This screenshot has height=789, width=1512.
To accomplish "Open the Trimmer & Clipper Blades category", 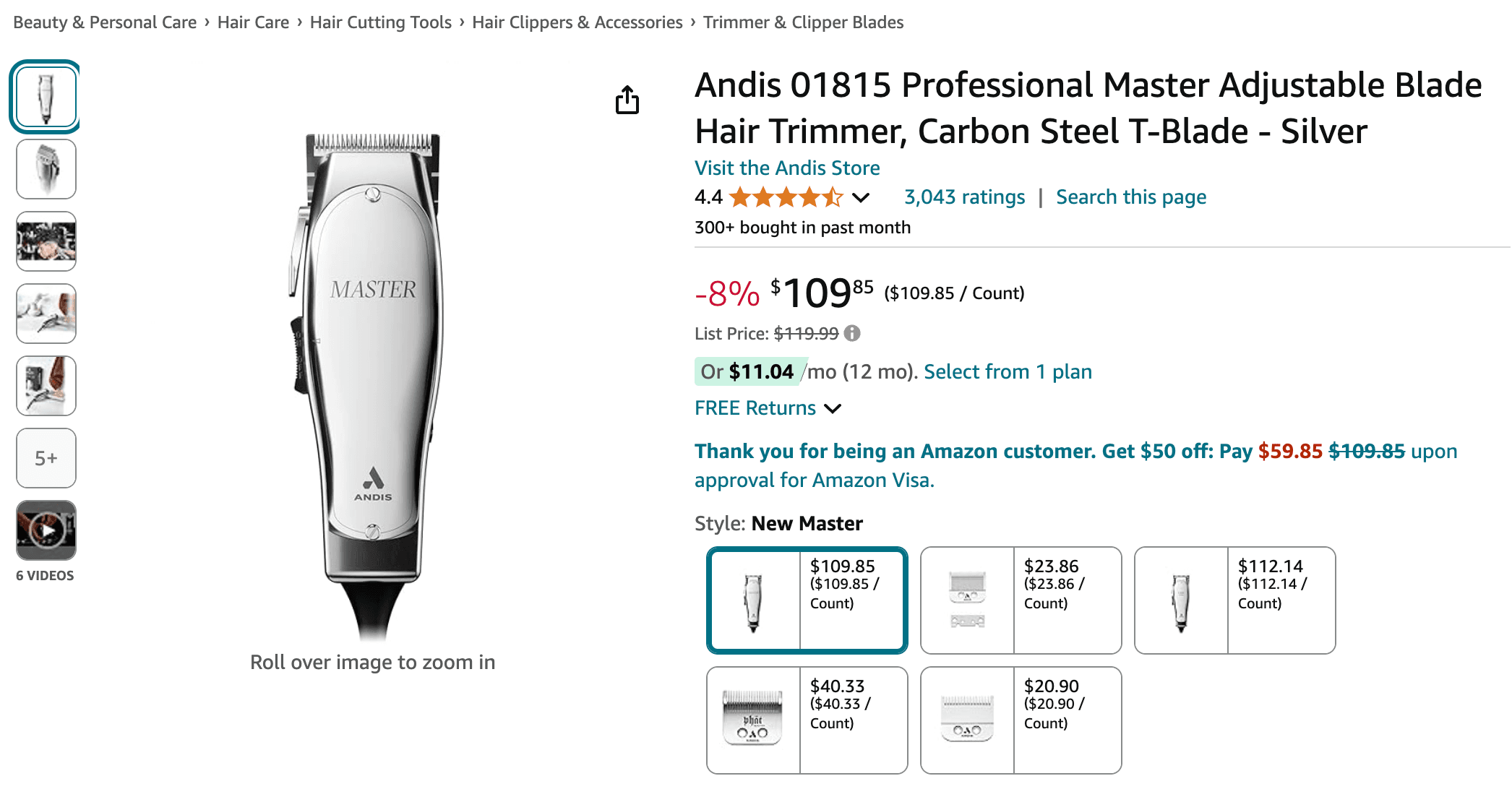I will coord(803,22).
